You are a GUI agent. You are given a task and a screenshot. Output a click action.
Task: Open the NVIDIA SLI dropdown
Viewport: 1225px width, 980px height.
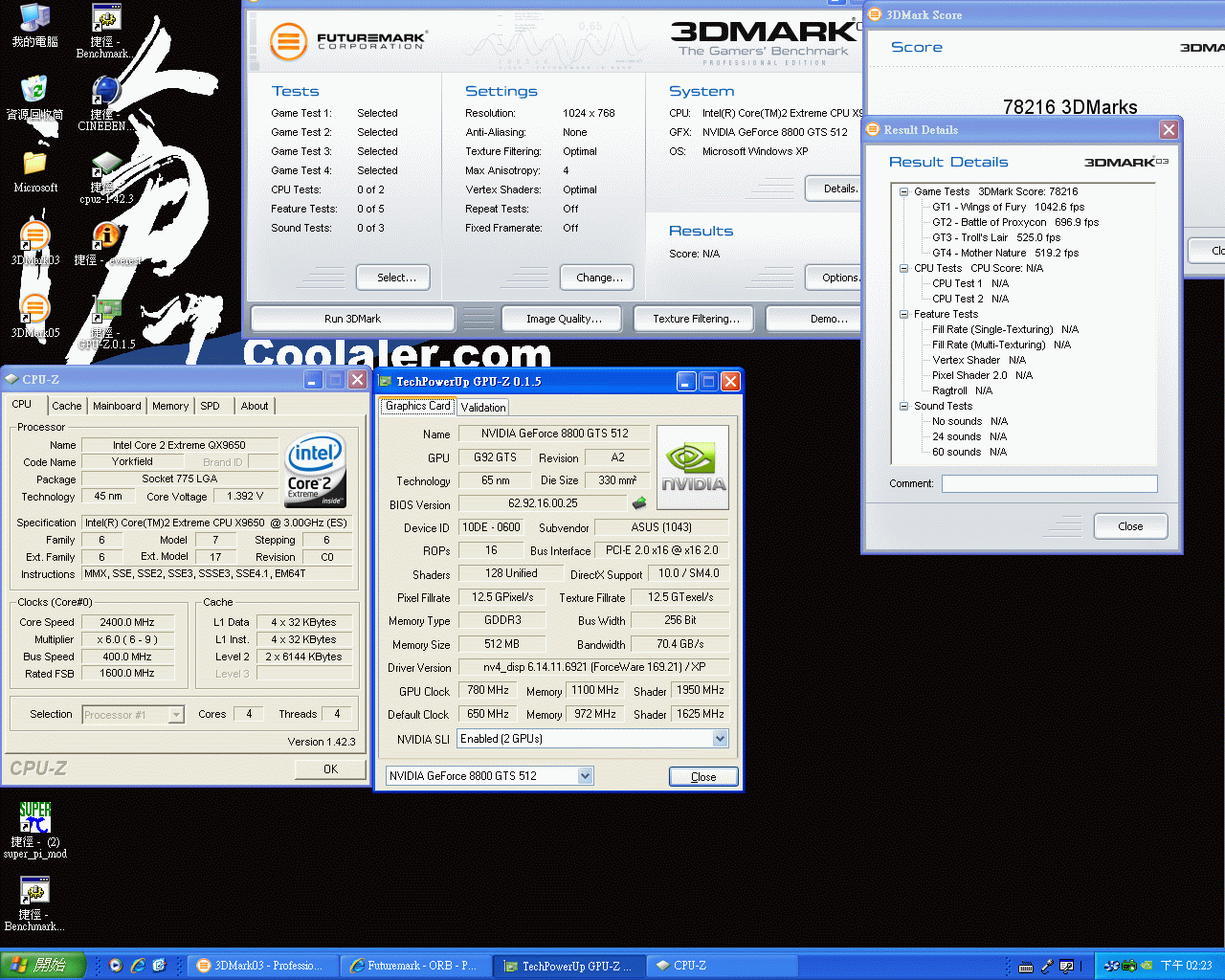click(720, 739)
